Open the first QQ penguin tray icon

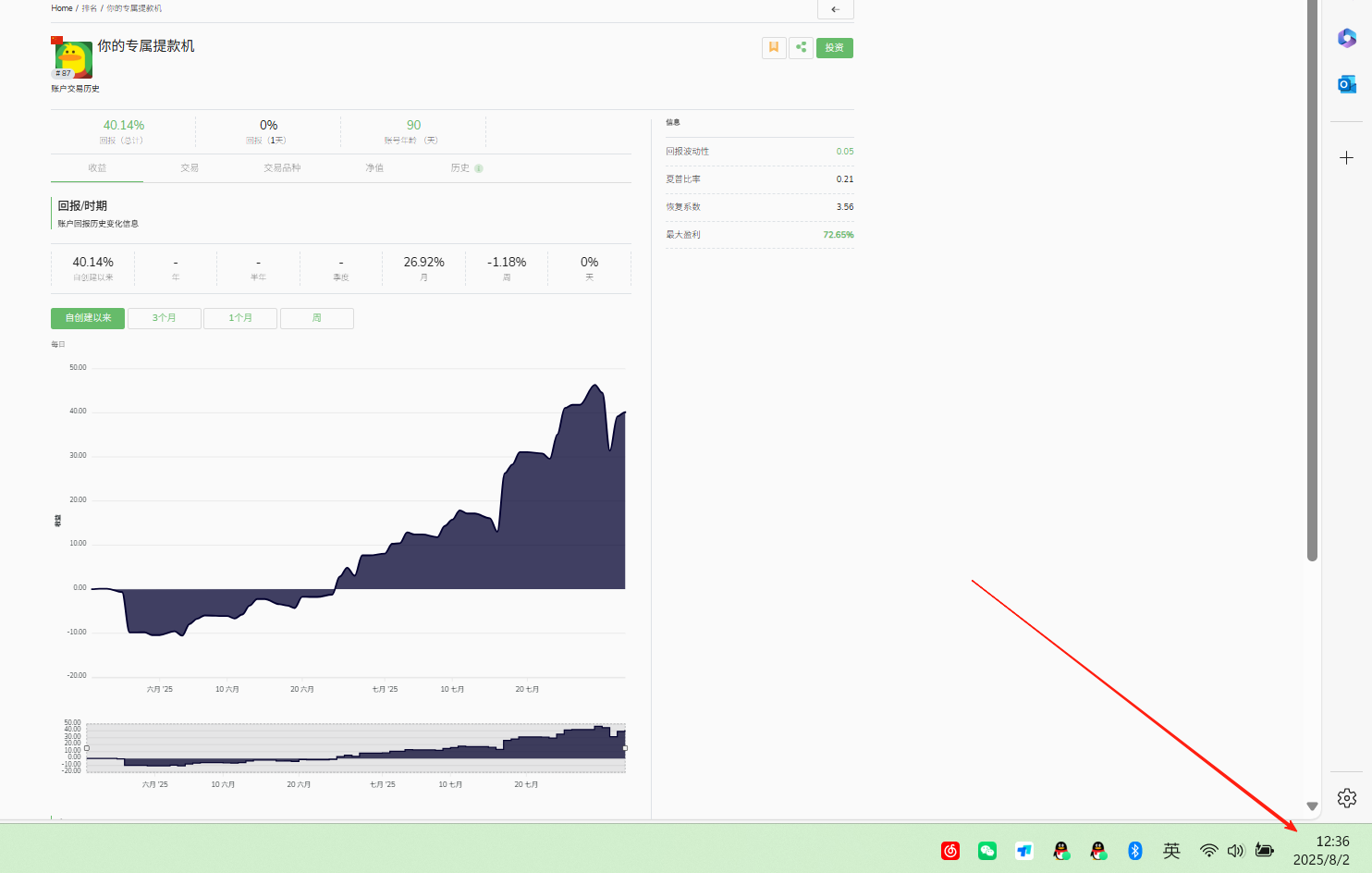(1061, 851)
